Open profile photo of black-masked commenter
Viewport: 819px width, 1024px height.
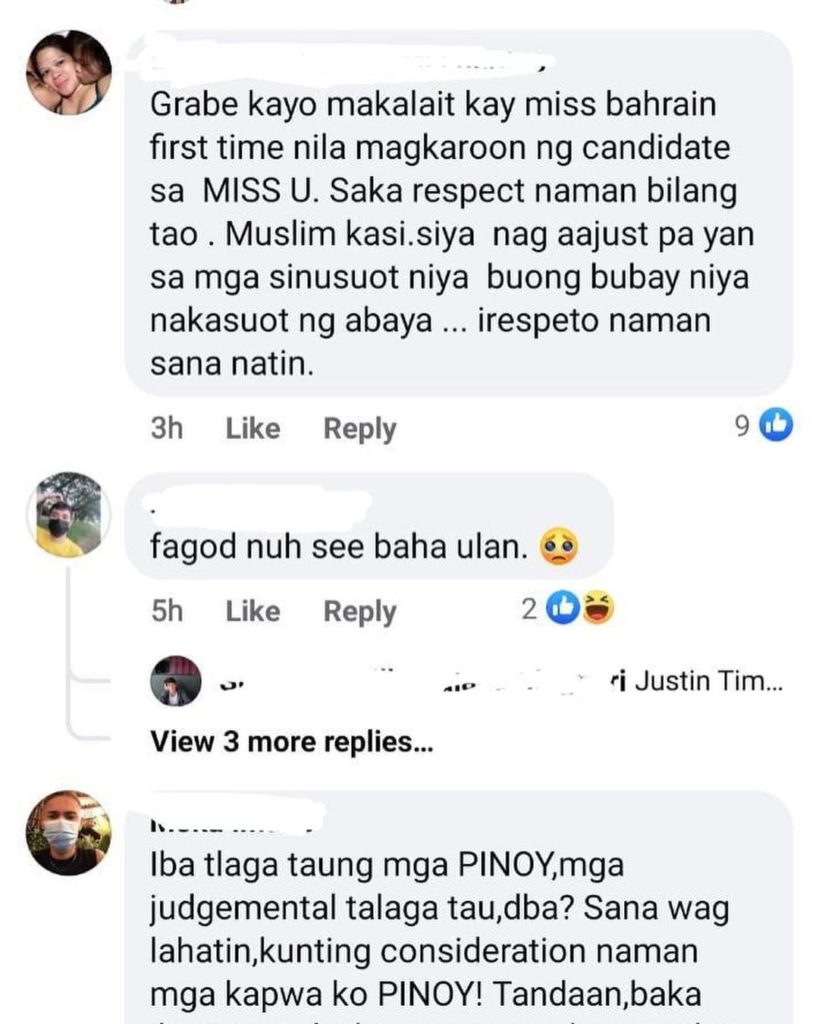[69, 515]
